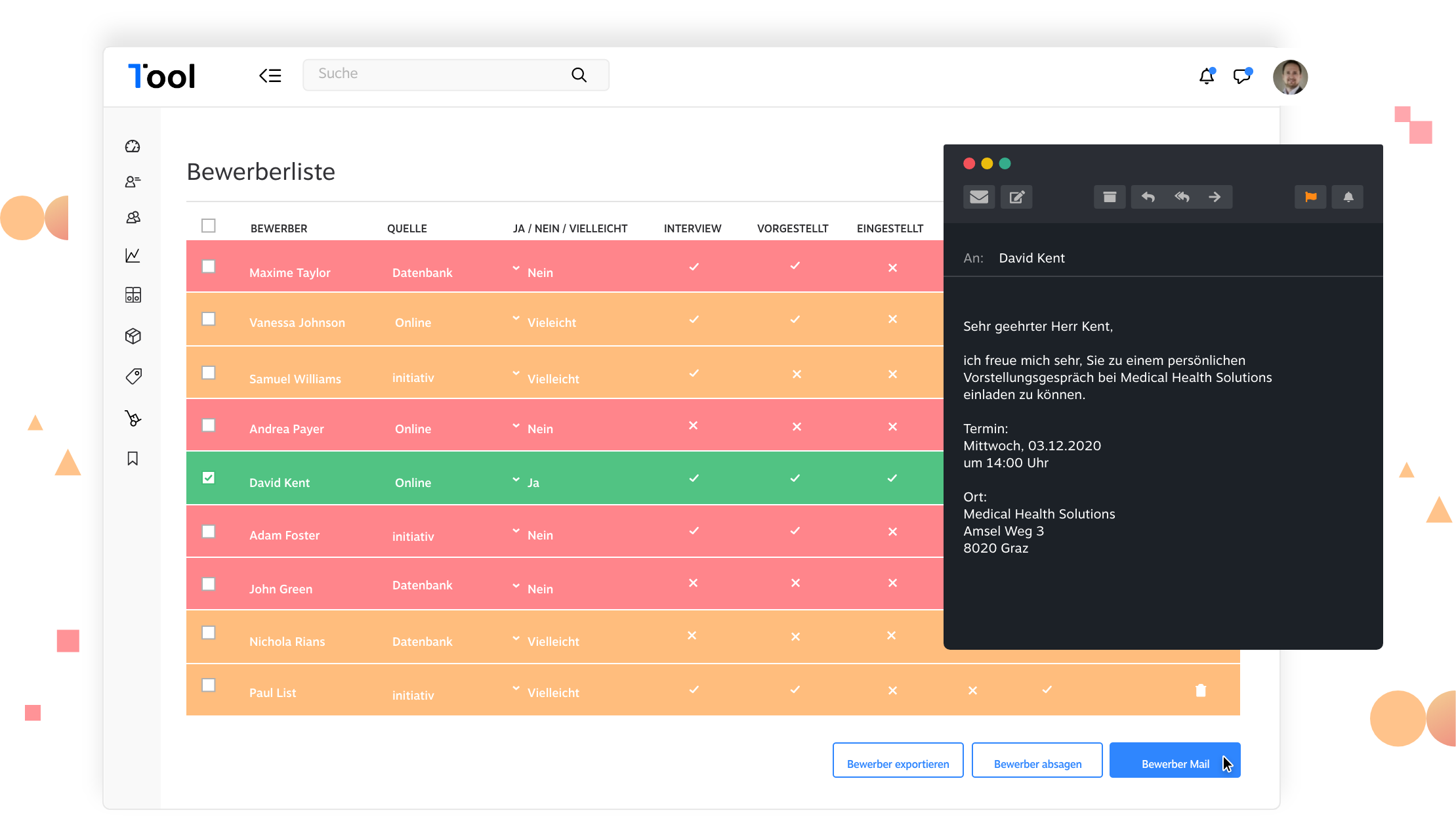Delete Paul List row with trash icon
This screenshot has height=827, width=1456.
pyautogui.click(x=1201, y=690)
